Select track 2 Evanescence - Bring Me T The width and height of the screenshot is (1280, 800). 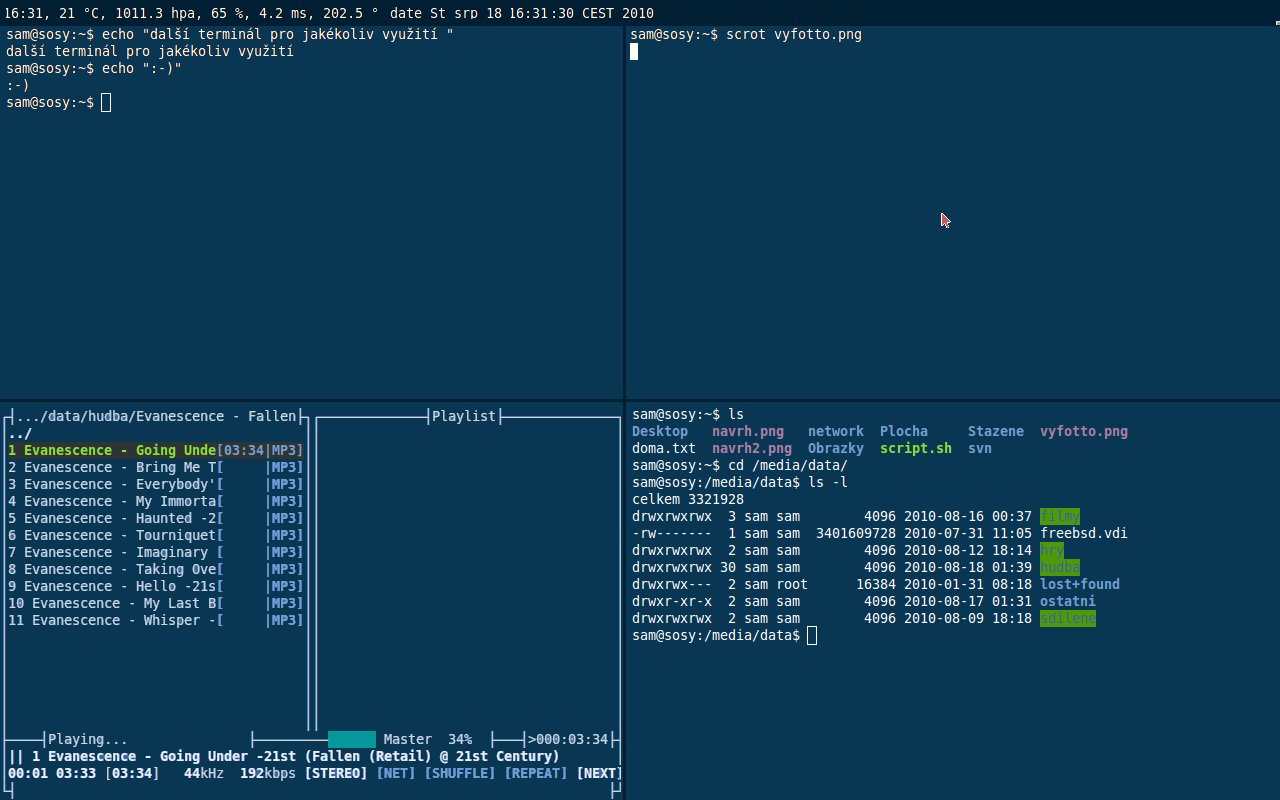(x=155, y=467)
